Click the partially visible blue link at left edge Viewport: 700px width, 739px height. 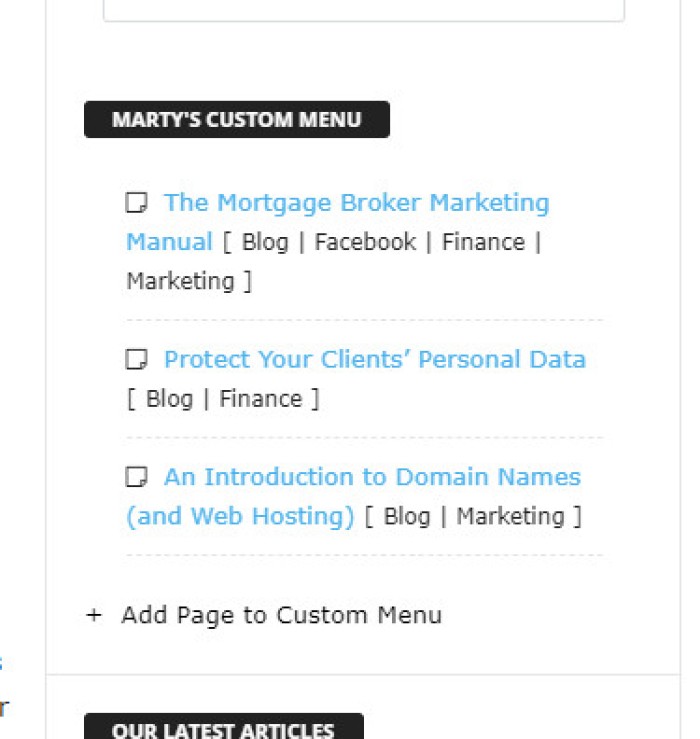[x=2, y=662]
